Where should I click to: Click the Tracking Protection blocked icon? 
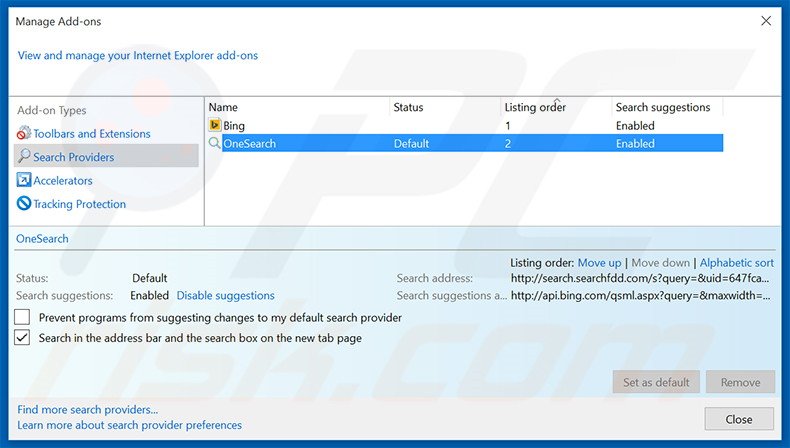(x=24, y=203)
